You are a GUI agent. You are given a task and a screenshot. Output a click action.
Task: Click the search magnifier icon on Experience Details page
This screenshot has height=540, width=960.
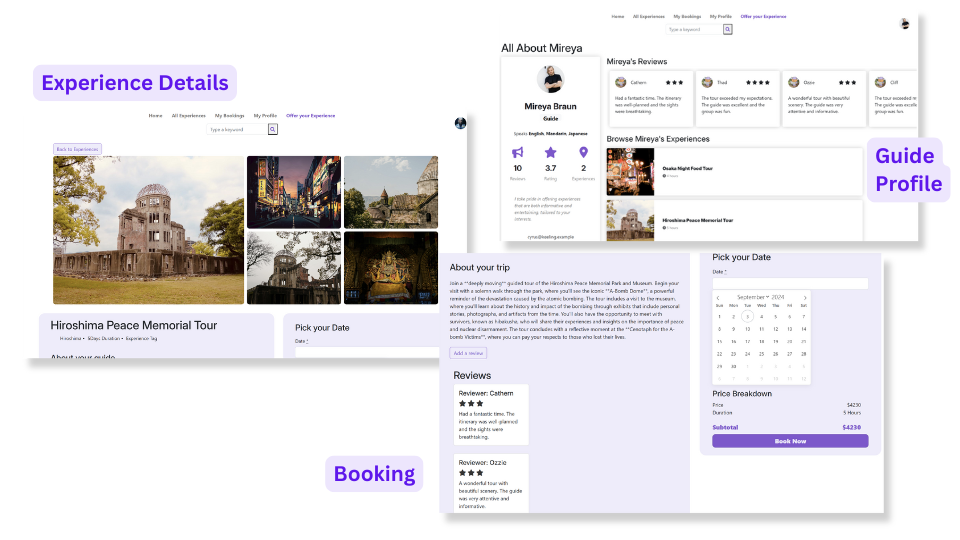(x=273, y=129)
